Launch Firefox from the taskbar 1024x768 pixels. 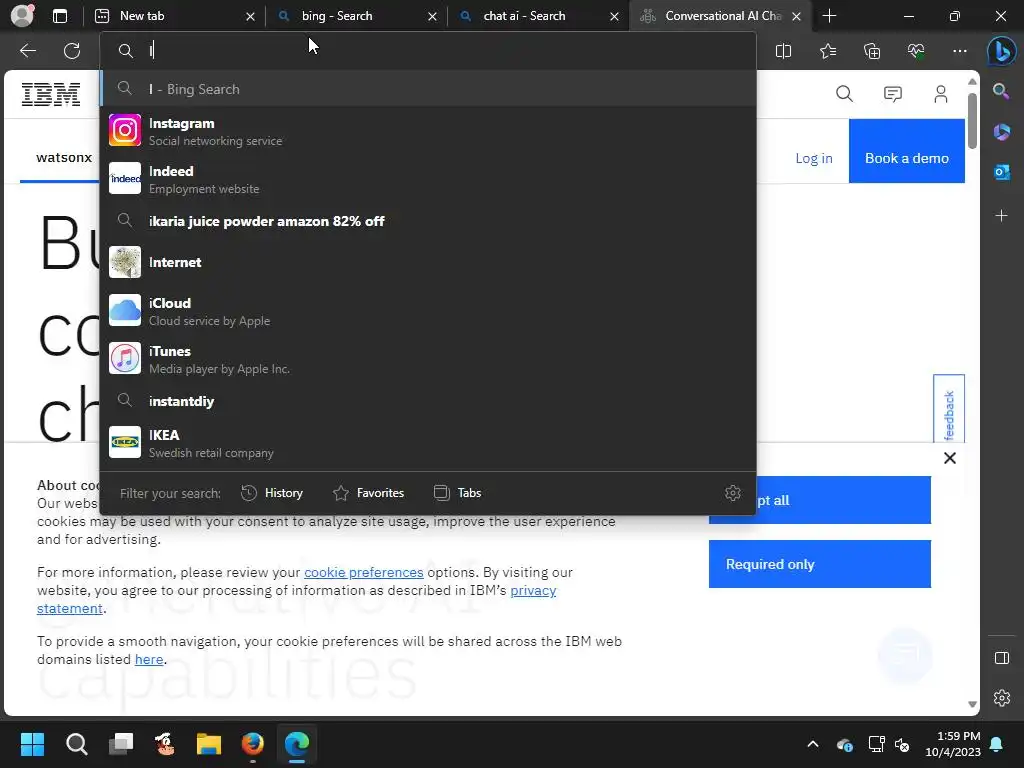coord(253,744)
